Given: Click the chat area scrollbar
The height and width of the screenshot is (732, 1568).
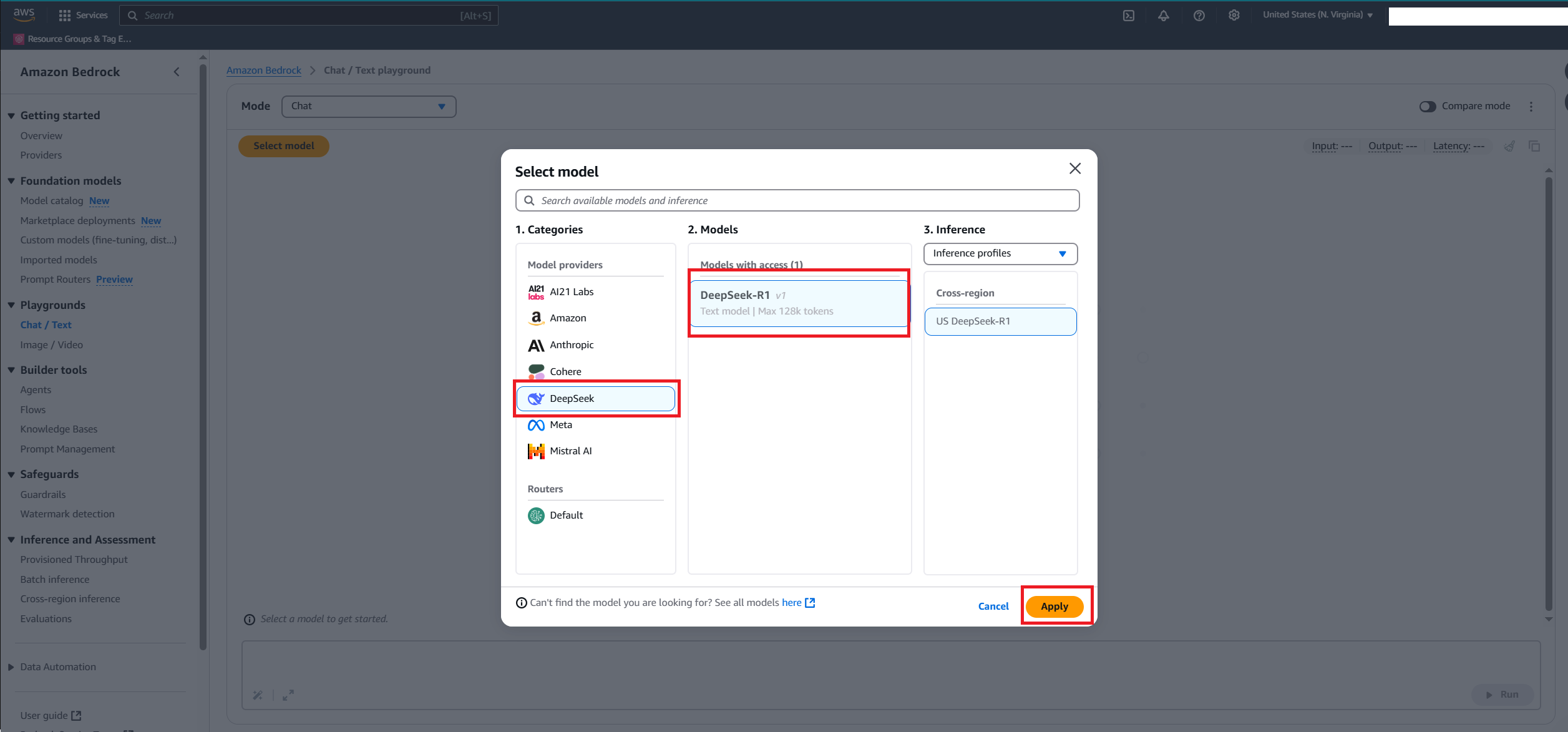Looking at the screenshot, I should point(1549,393).
